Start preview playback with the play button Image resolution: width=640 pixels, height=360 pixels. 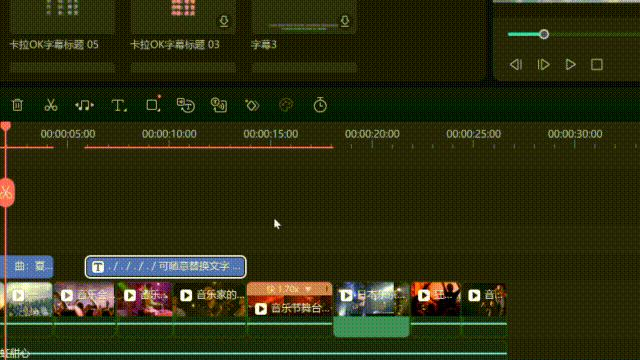click(x=571, y=64)
